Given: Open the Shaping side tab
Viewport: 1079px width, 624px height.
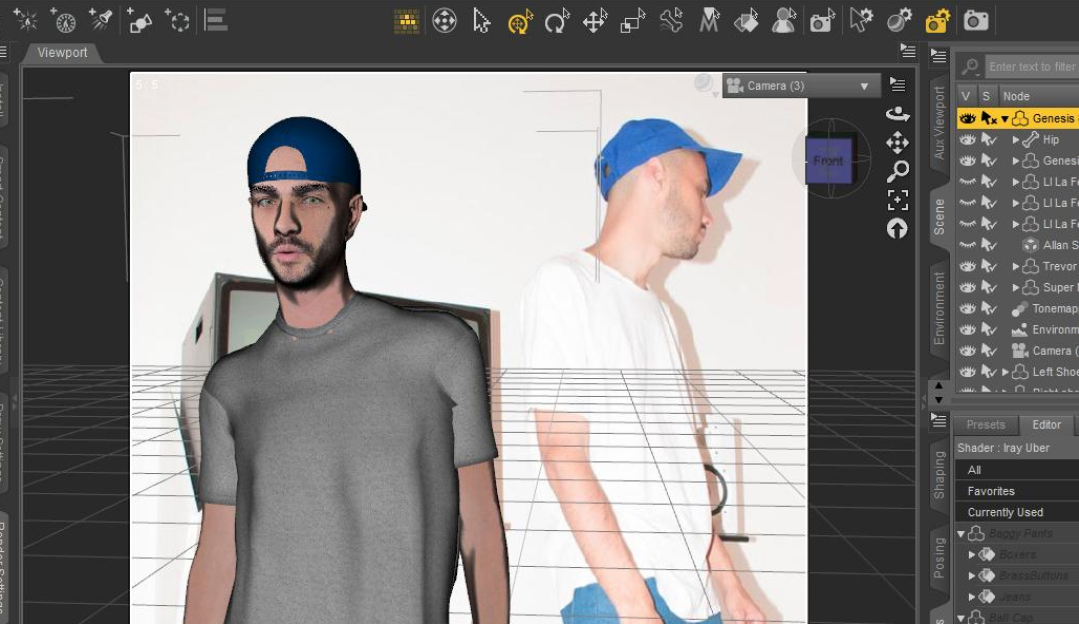Looking at the screenshot, I should point(939,472).
